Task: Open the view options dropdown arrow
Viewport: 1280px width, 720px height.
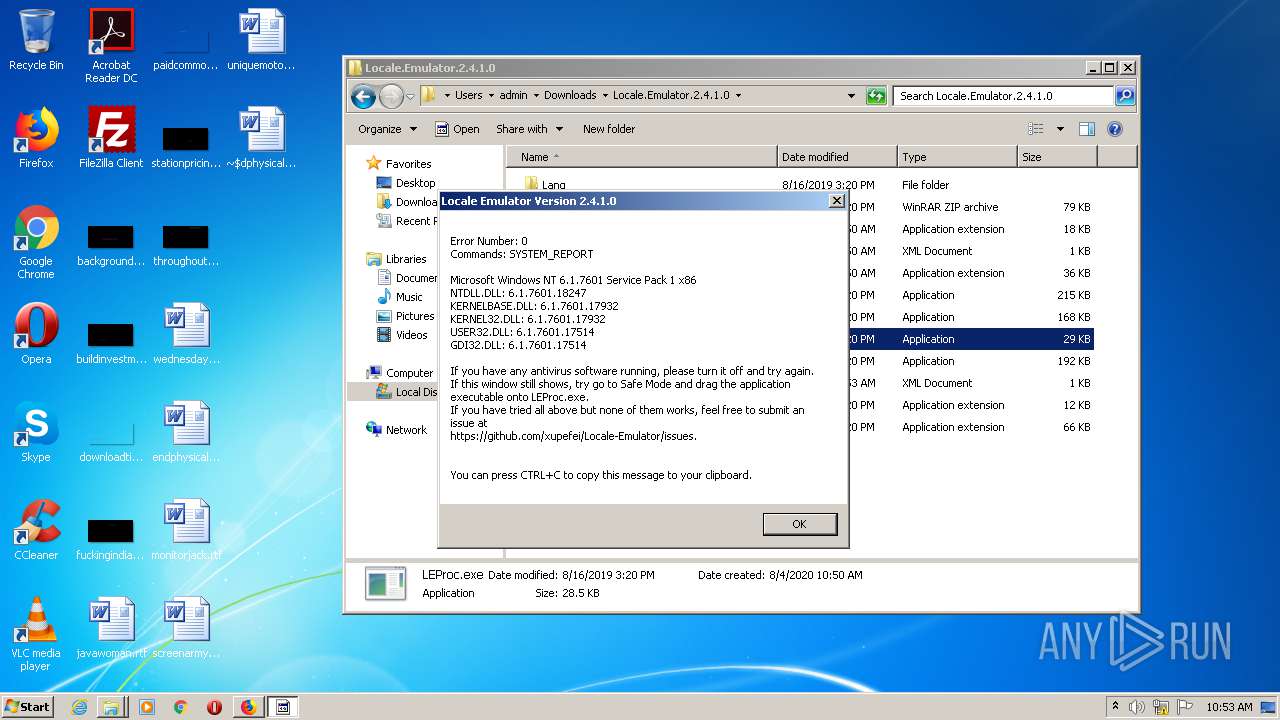Action: [1060, 129]
